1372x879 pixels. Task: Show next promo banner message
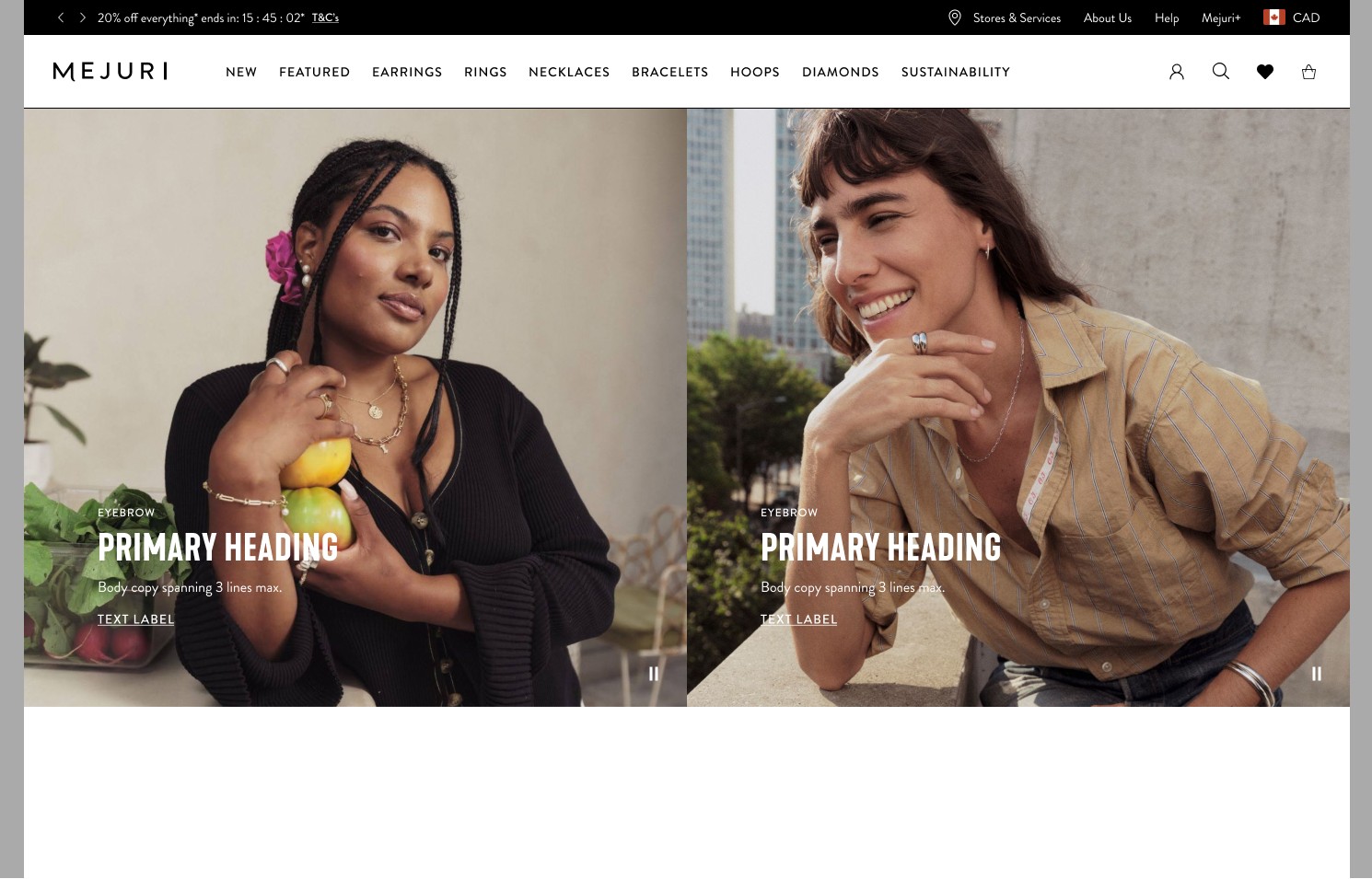(x=82, y=17)
